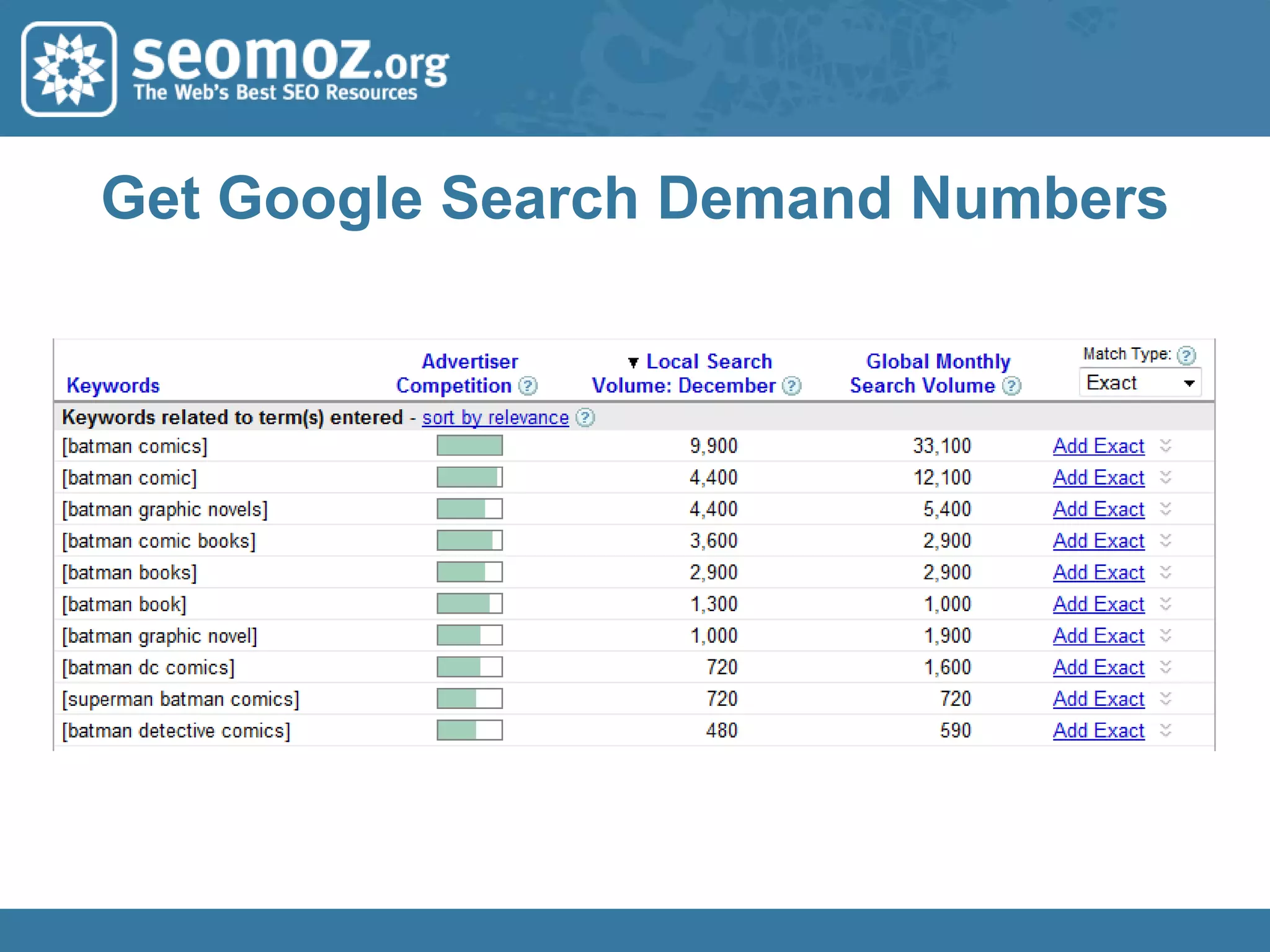Click competition bar for batman graphic novels
This screenshot has width=1270, height=952.
point(469,509)
